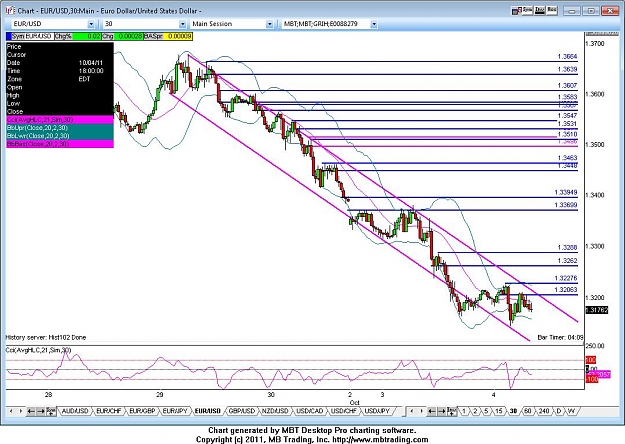This screenshot has width=625, height=444.
Task: Open the interval dropdown showing 30
Action: [183, 24]
